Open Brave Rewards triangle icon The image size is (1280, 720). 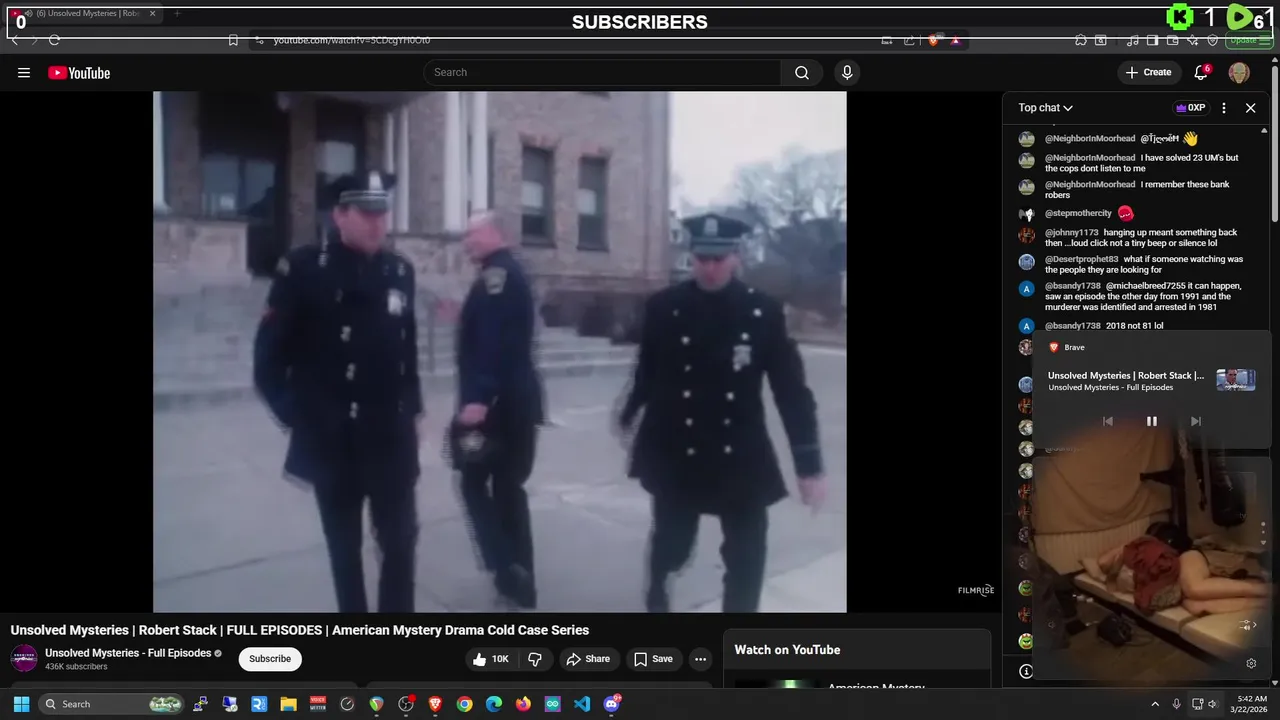(x=955, y=40)
